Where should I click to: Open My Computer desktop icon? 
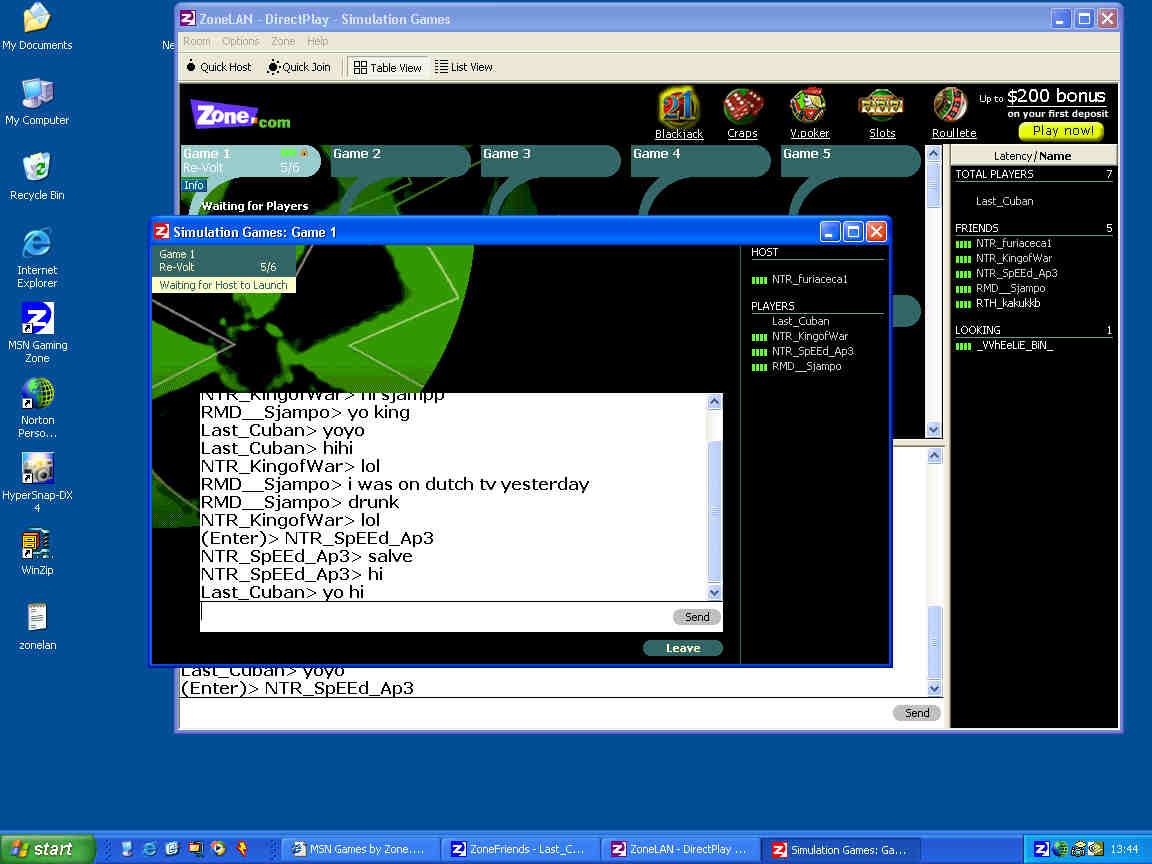(37, 101)
